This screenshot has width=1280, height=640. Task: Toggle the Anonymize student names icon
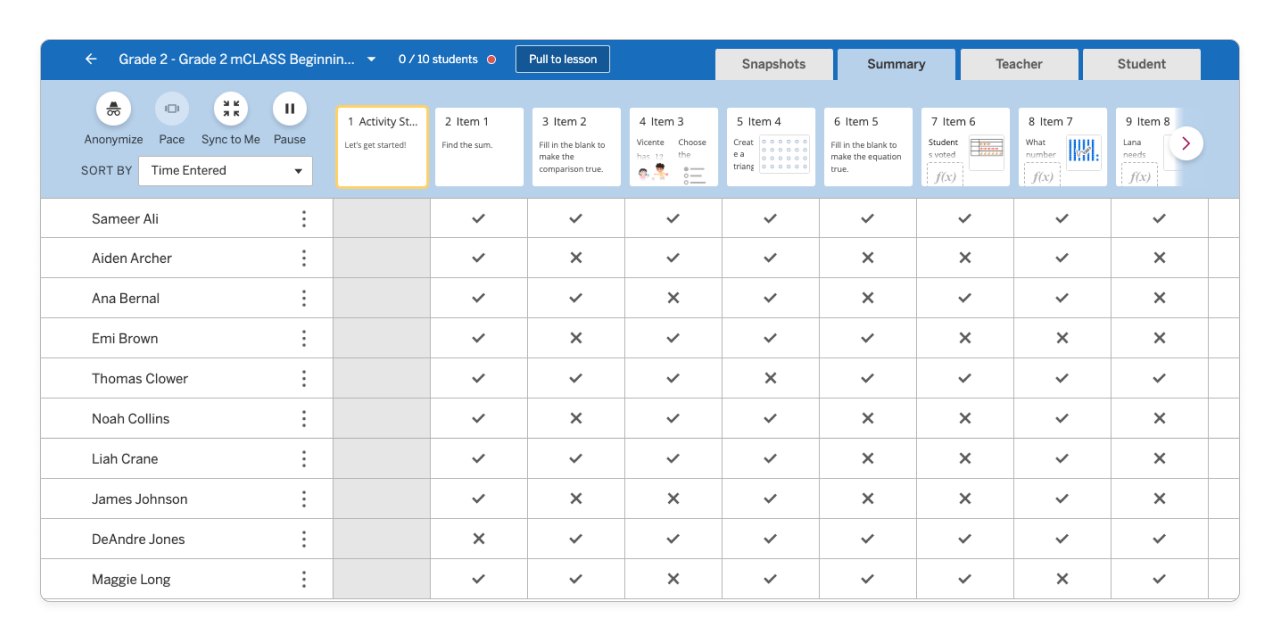[113, 109]
